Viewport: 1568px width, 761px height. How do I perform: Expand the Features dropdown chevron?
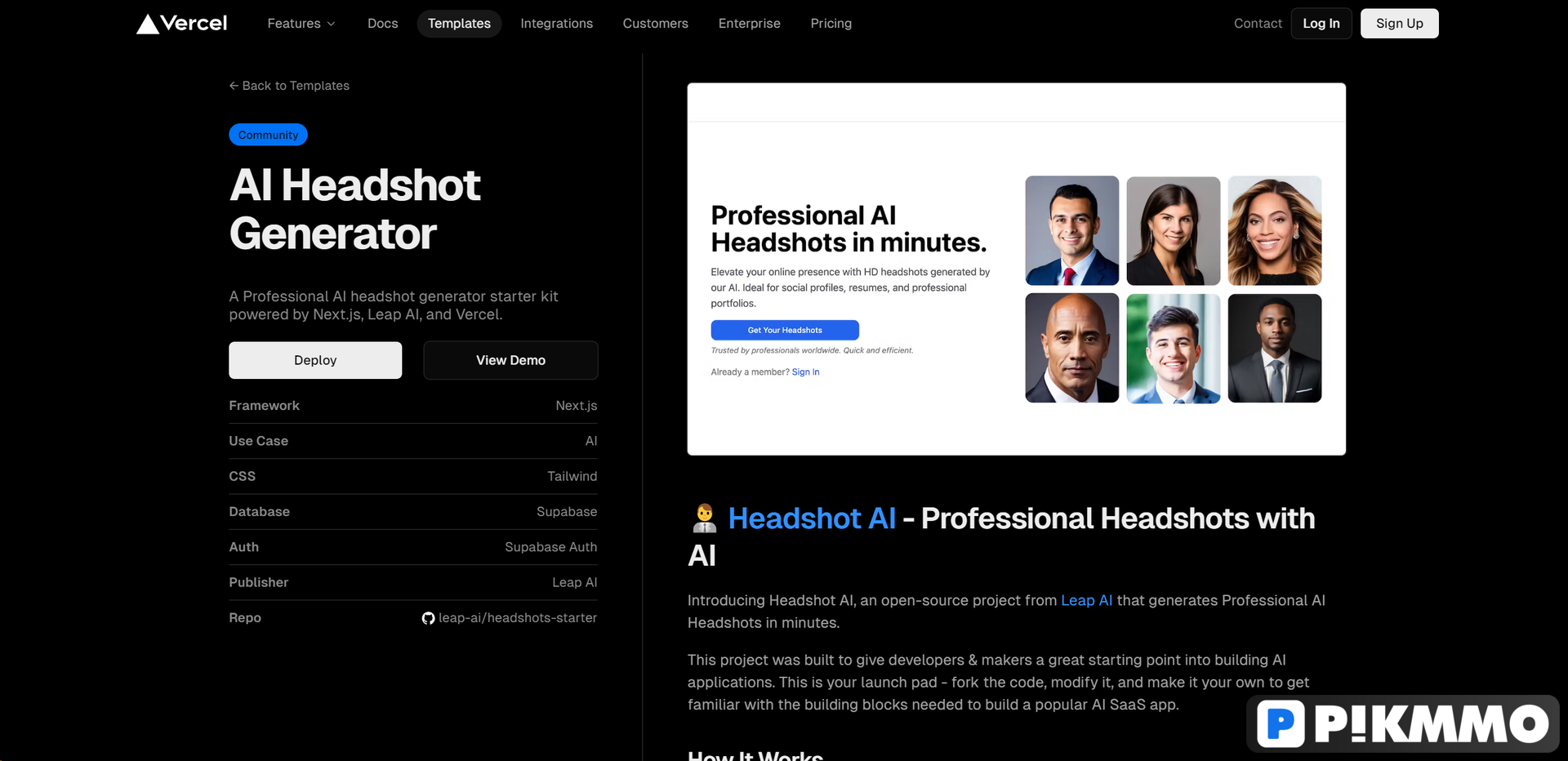tap(331, 24)
